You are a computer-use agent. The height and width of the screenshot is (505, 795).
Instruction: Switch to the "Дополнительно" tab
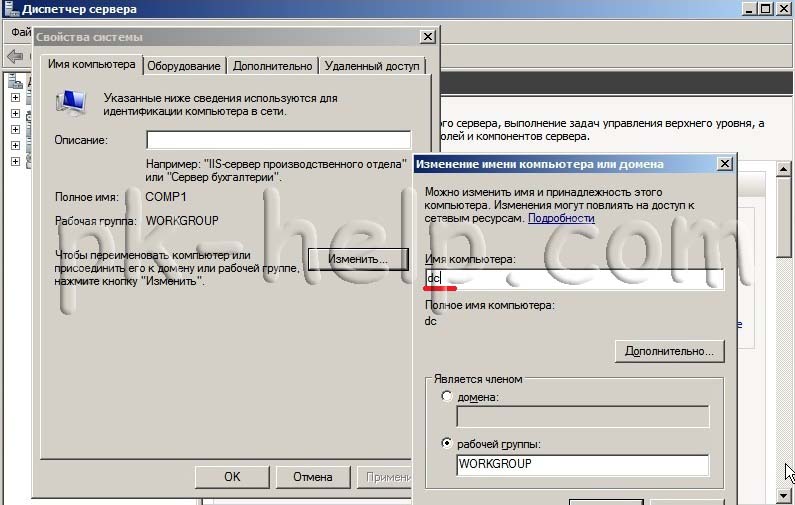click(273, 66)
